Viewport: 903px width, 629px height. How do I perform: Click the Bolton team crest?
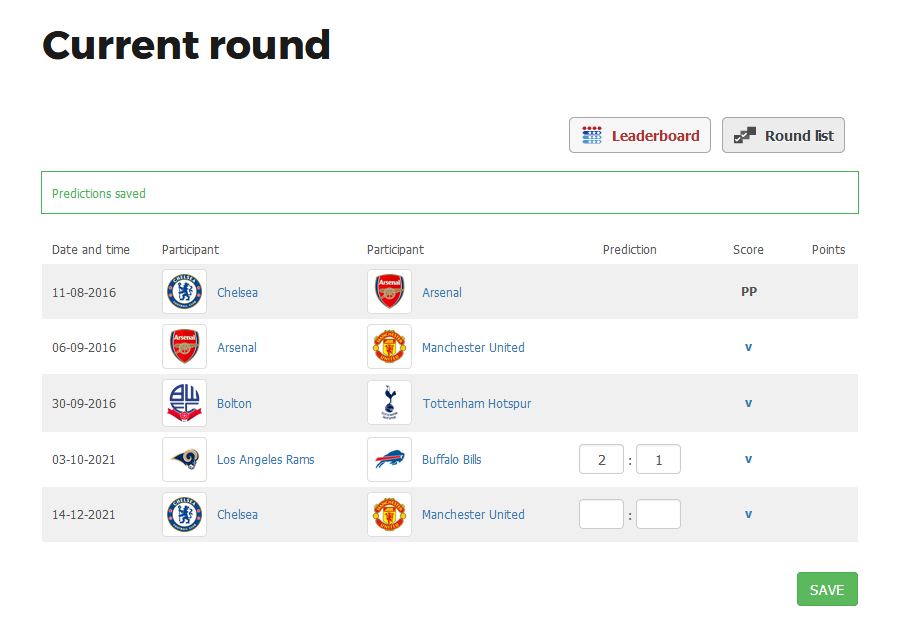point(184,403)
